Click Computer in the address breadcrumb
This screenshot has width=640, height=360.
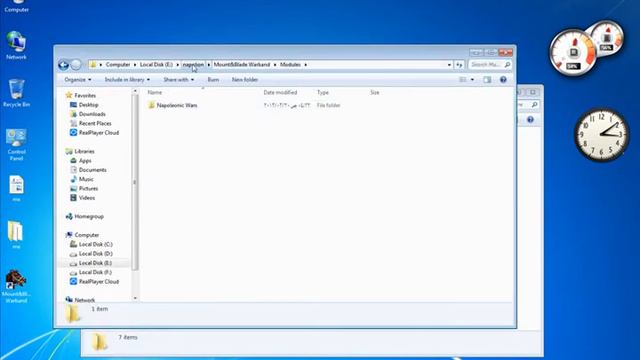[118, 64]
